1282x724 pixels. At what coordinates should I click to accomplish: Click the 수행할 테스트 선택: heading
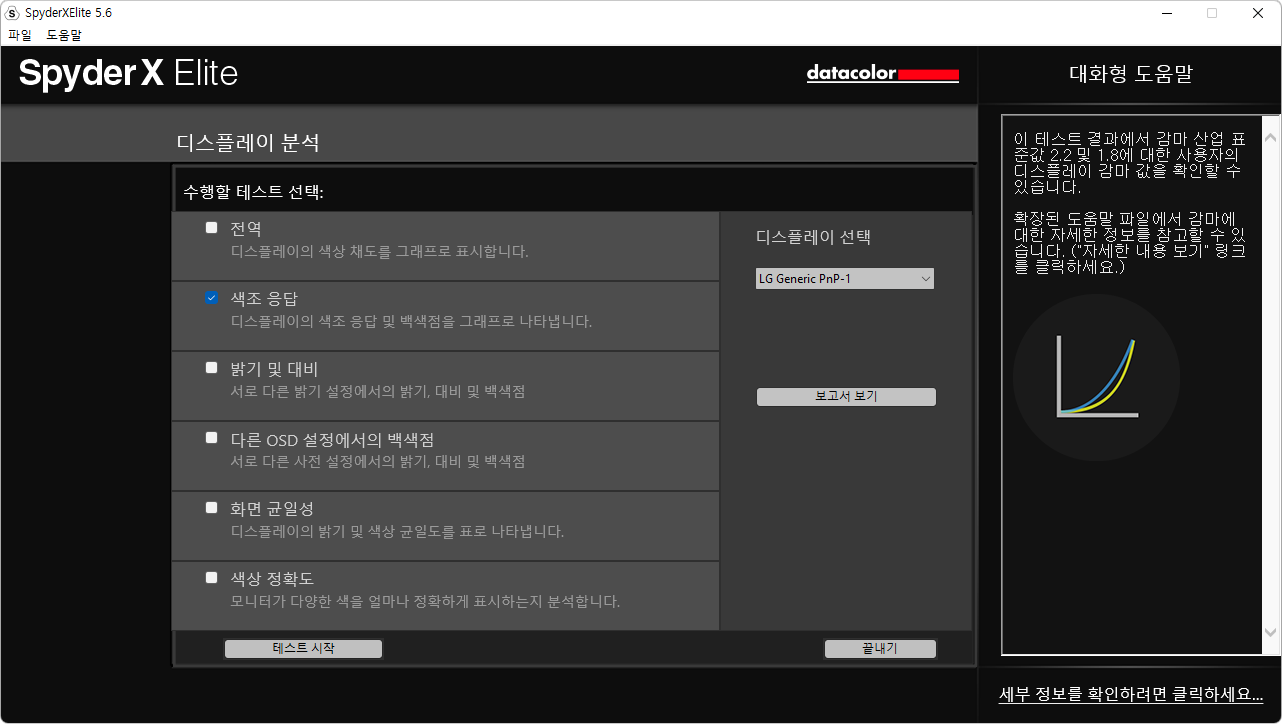(x=253, y=192)
